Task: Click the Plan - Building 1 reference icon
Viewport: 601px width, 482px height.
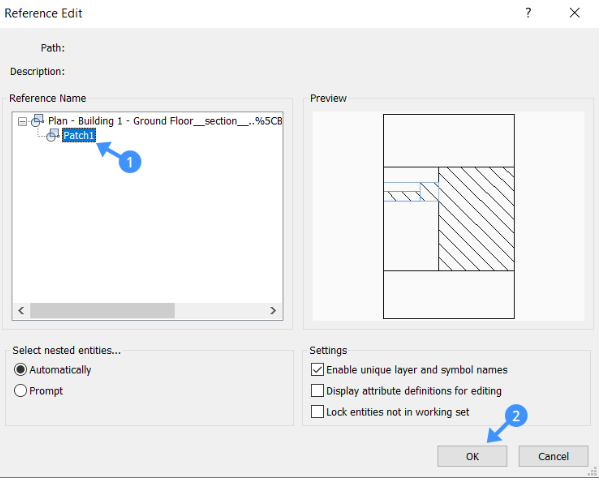Action: pos(38,121)
